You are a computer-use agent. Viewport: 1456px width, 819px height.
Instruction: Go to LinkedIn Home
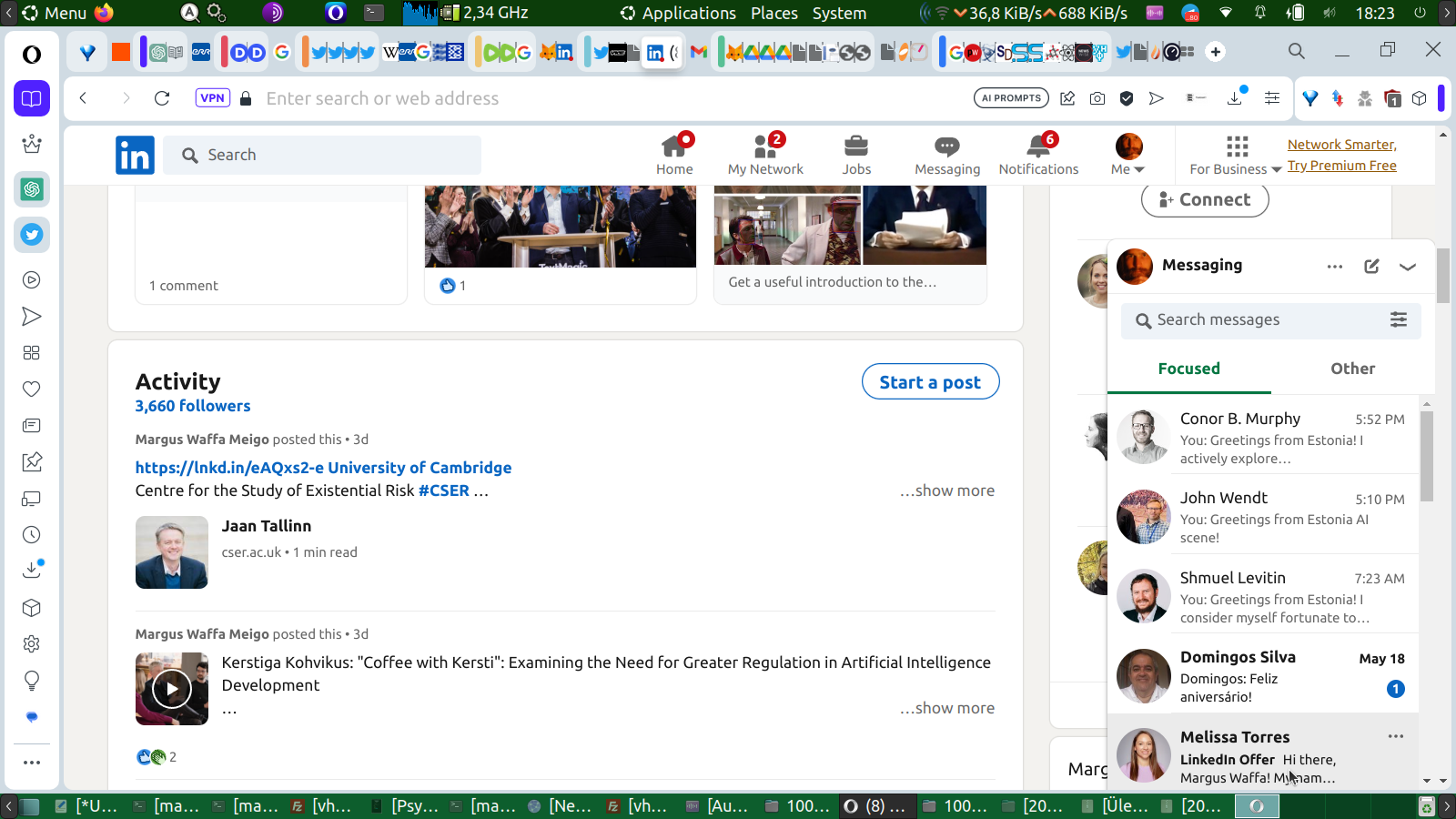(x=674, y=155)
